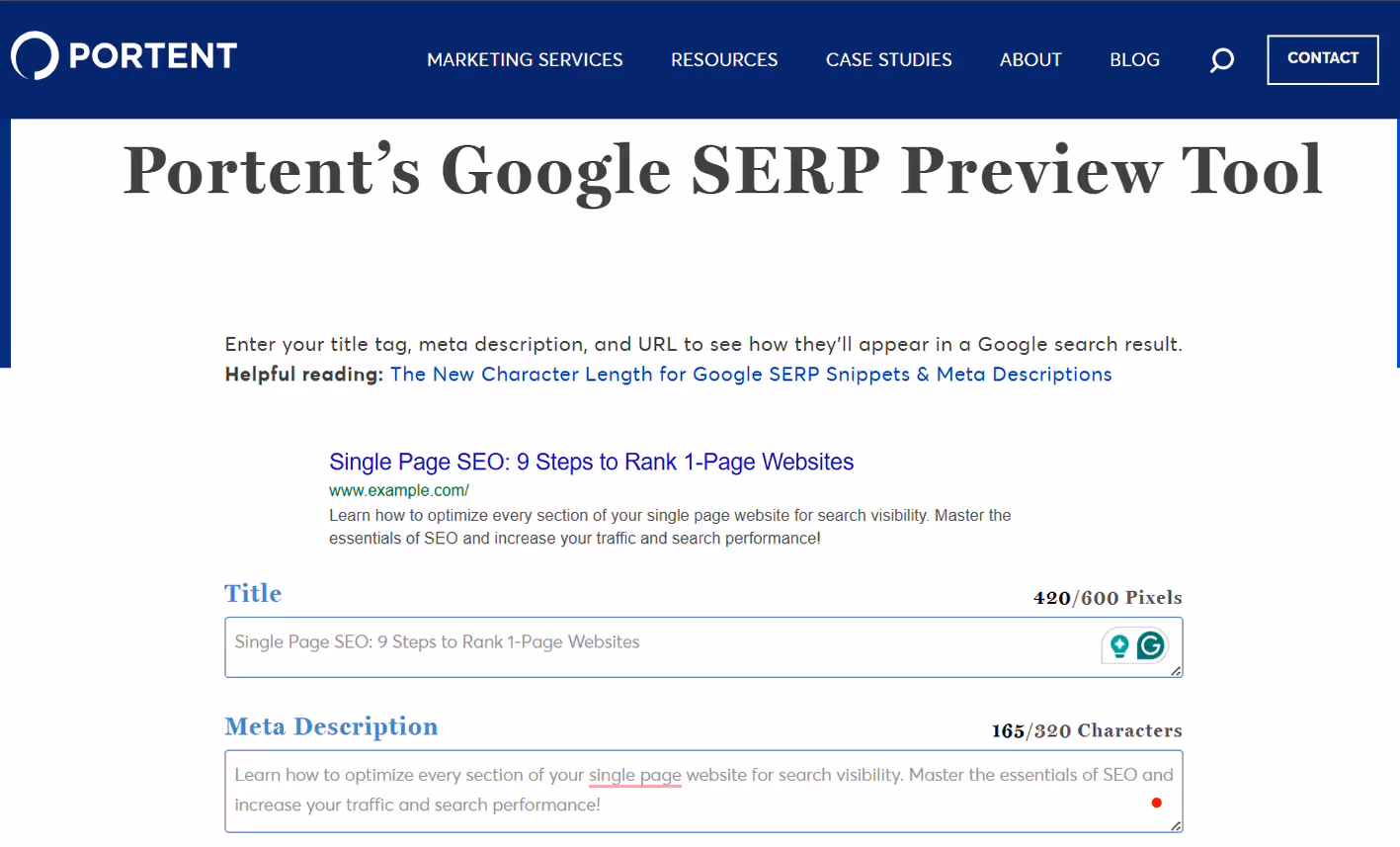Image resolution: width=1400 pixels, height=847 pixels.
Task: Click the 'Helpful reading:' label
Action: point(303,375)
